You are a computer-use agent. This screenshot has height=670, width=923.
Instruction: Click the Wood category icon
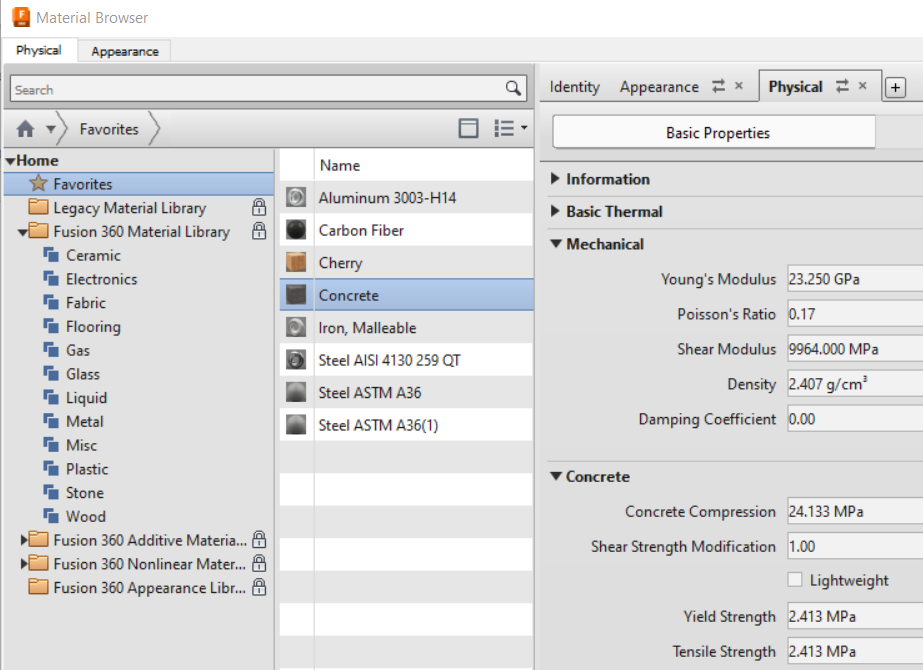51,516
